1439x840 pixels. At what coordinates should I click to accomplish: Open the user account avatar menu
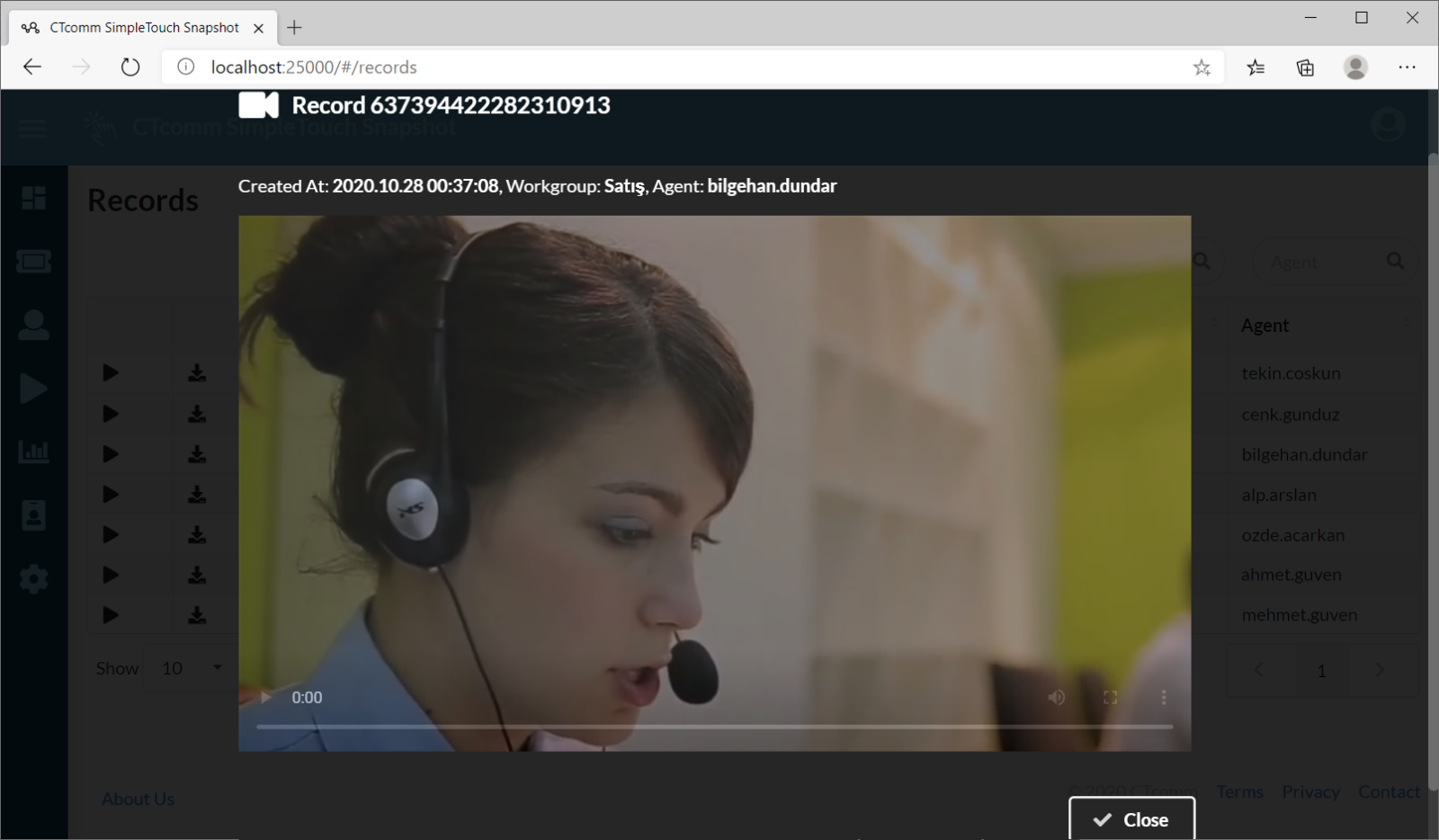click(x=1388, y=125)
